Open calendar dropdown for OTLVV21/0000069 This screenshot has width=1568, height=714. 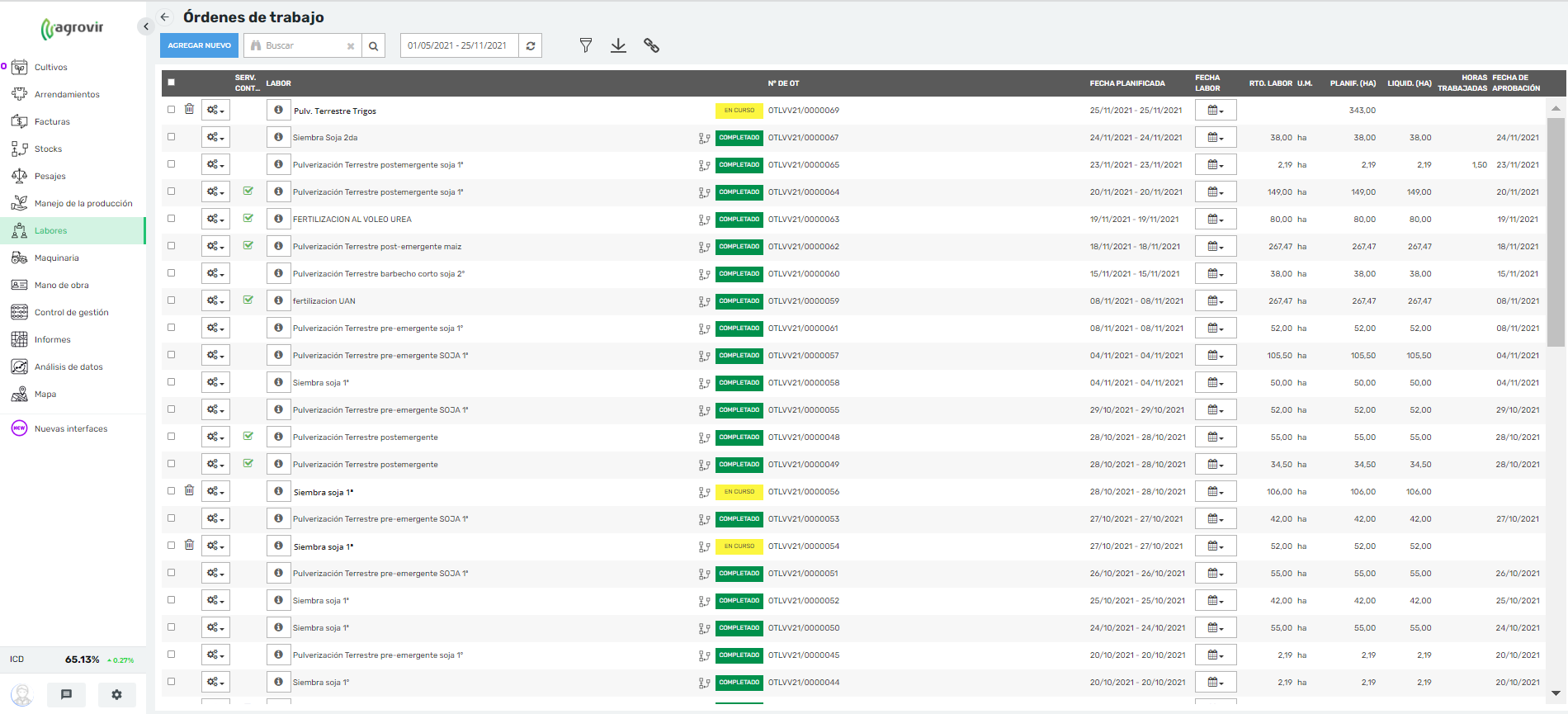(x=1216, y=110)
